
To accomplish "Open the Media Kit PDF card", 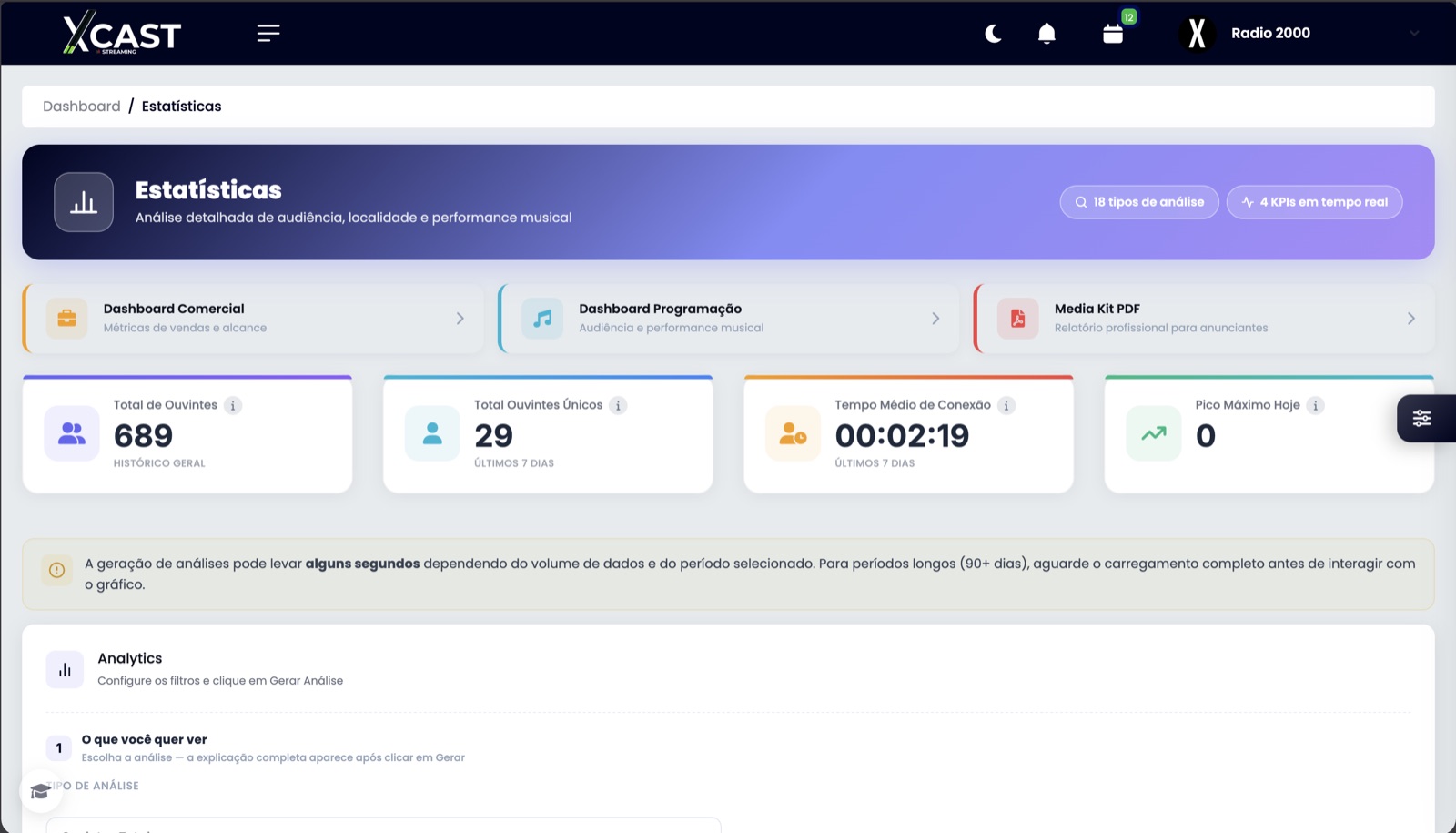I will (x=1204, y=319).
